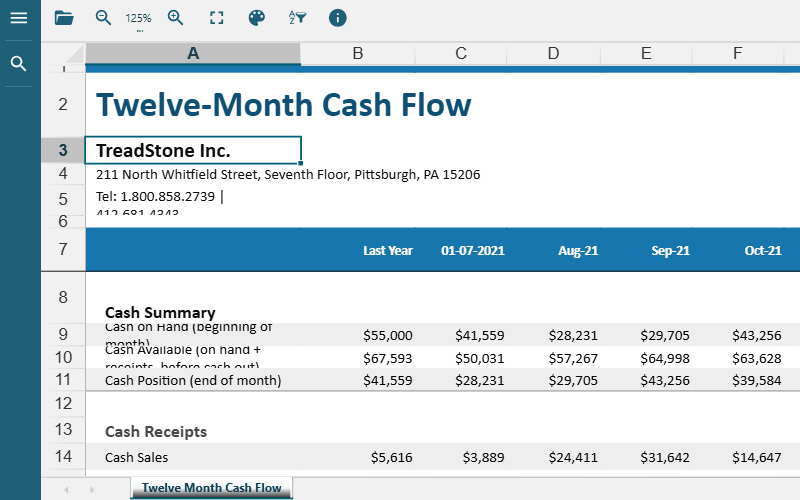The width and height of the screenshot is (800, 500).
Task: Open the theme color palette
Action: 257,18
